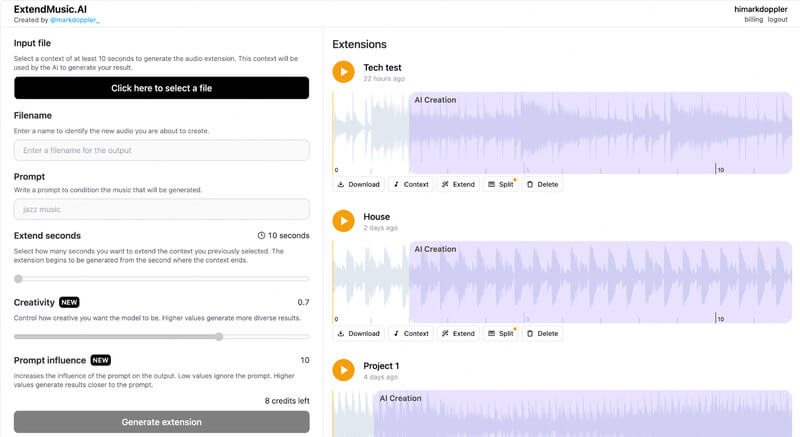Screen dimensions: 800x437
Task: Set context for House track
Action: coord(411,333)
